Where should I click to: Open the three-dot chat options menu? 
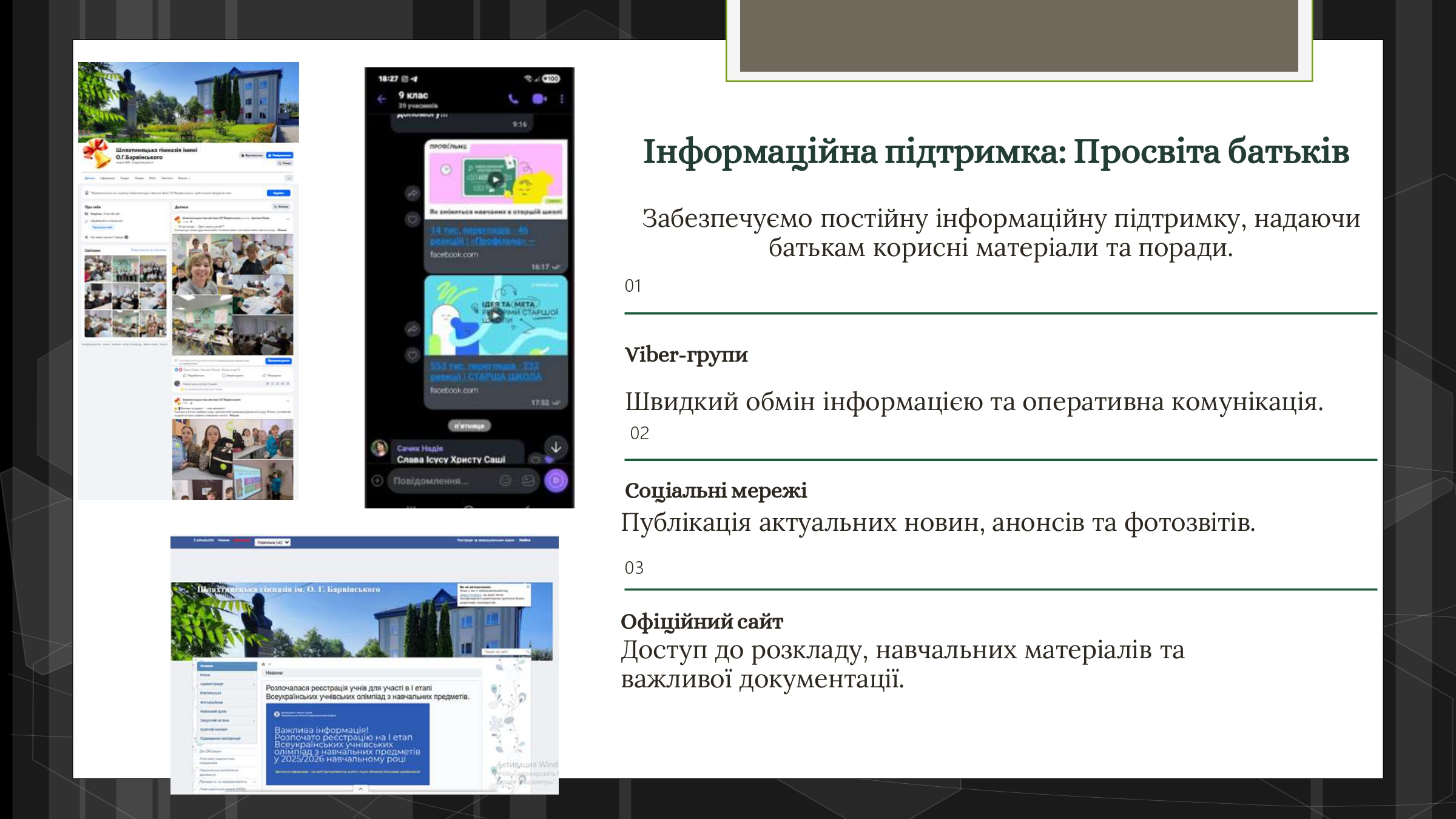click(562, 99)
